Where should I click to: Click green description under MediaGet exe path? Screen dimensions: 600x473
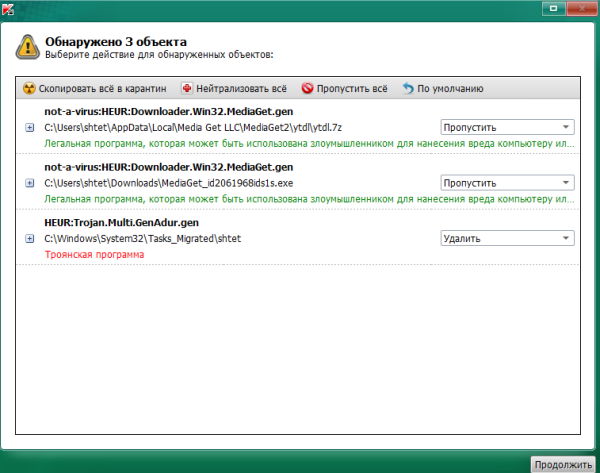pyautogui.click(x=309, y=199)
